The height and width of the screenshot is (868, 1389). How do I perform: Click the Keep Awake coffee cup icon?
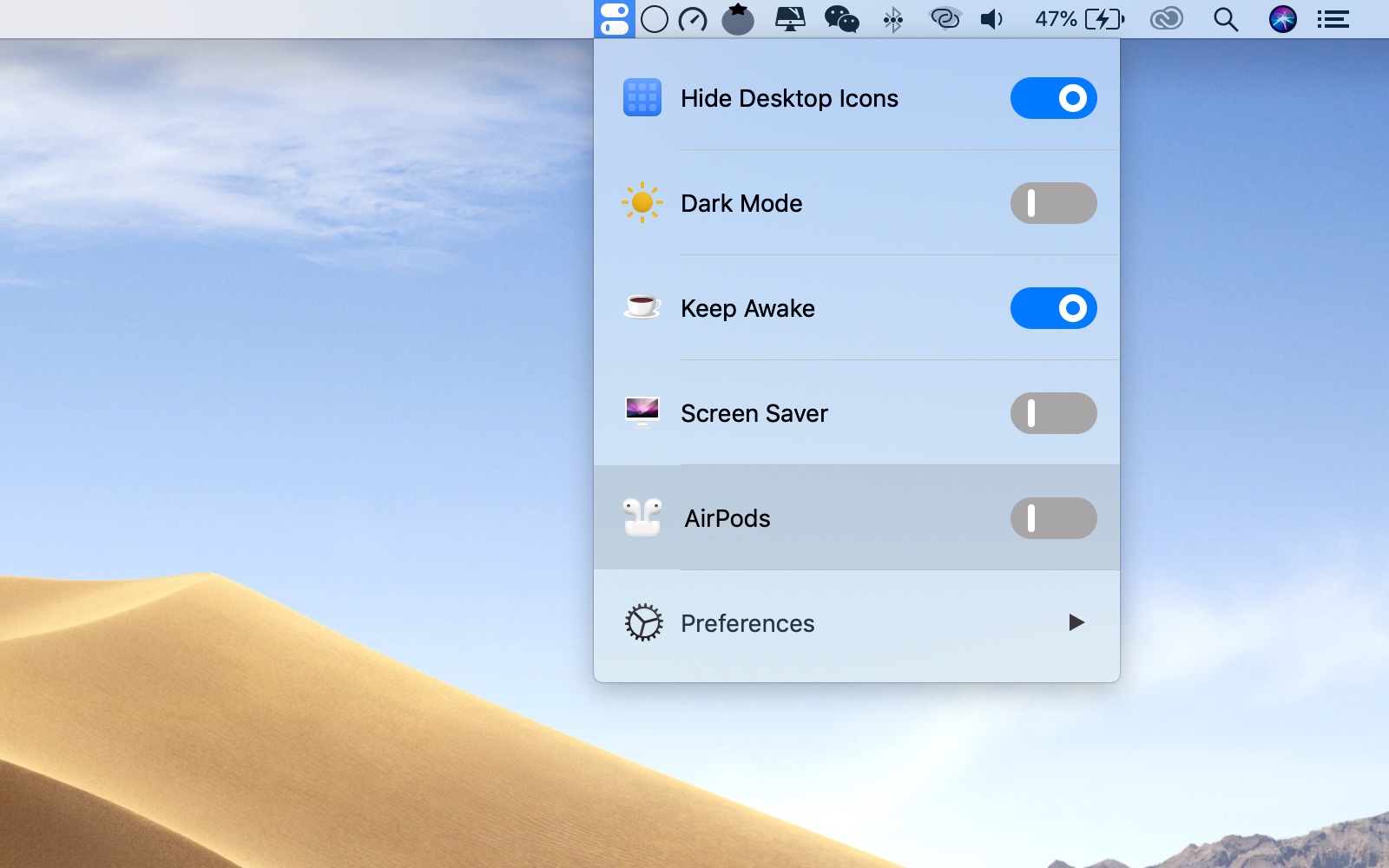pos(642,307)
